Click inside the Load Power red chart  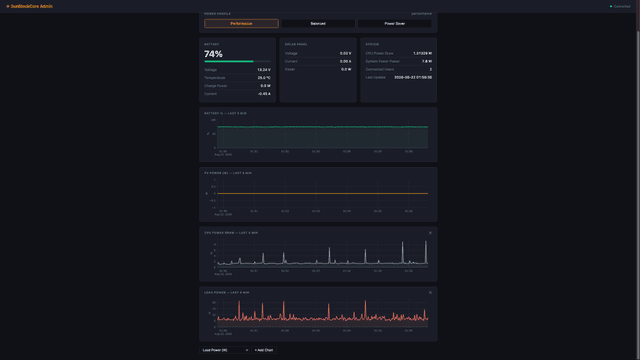click(322, 314)
